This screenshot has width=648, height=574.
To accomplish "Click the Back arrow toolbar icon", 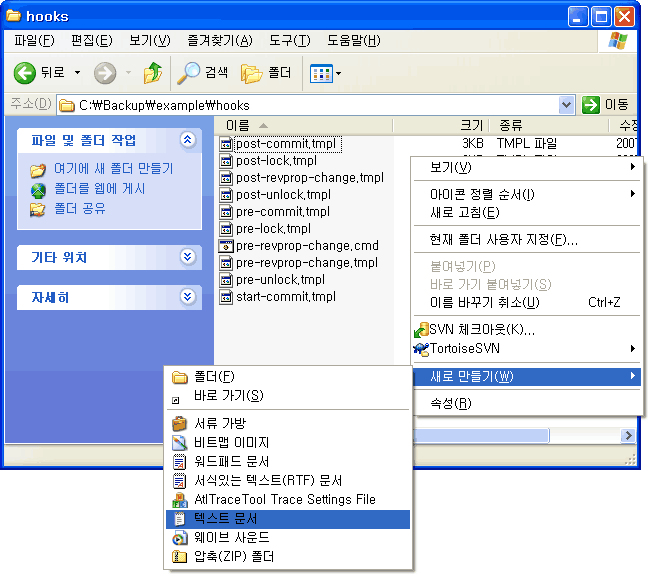I will [x=26, y=73].
